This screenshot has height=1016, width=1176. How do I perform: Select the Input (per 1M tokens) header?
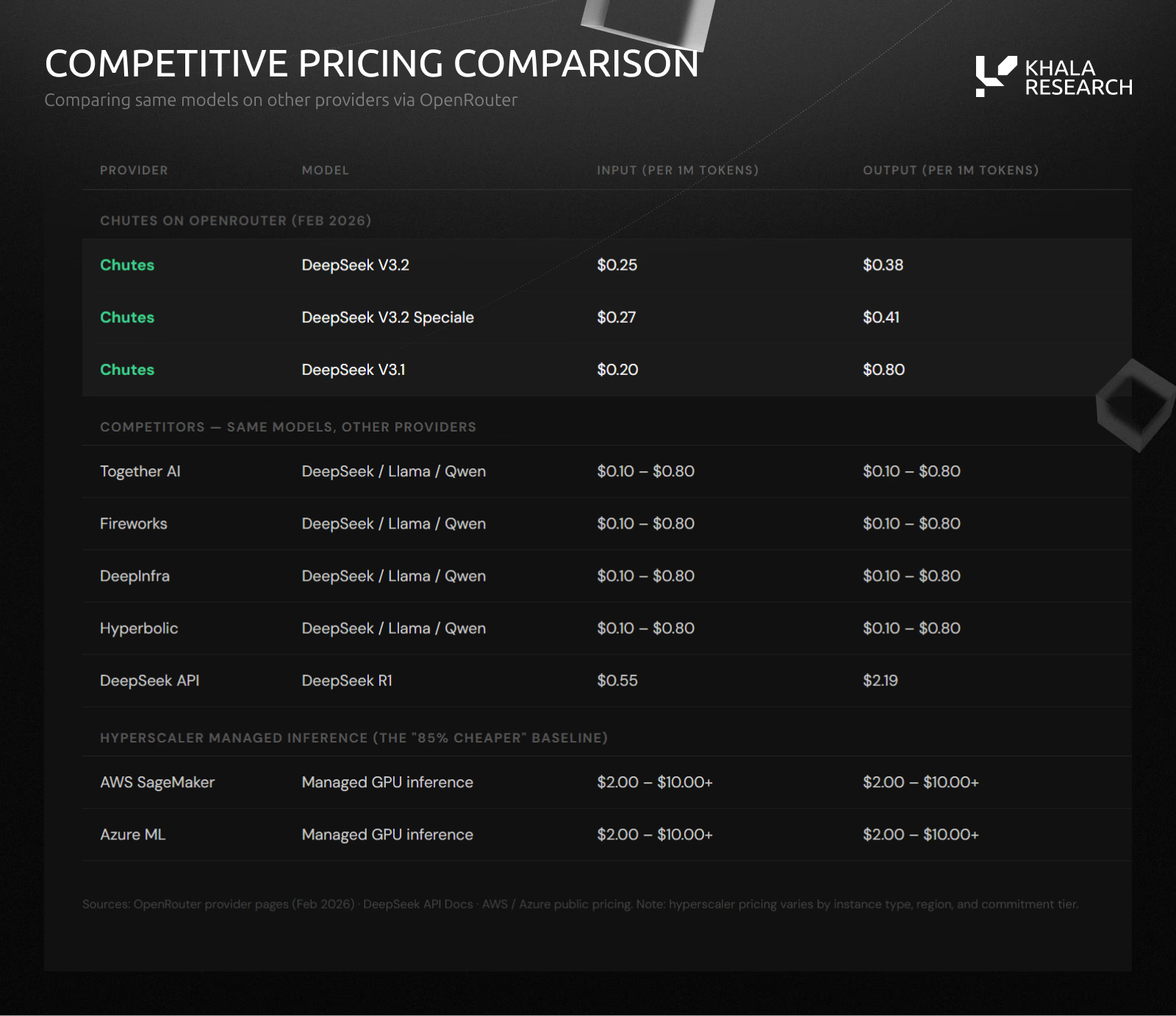[677, 171]
